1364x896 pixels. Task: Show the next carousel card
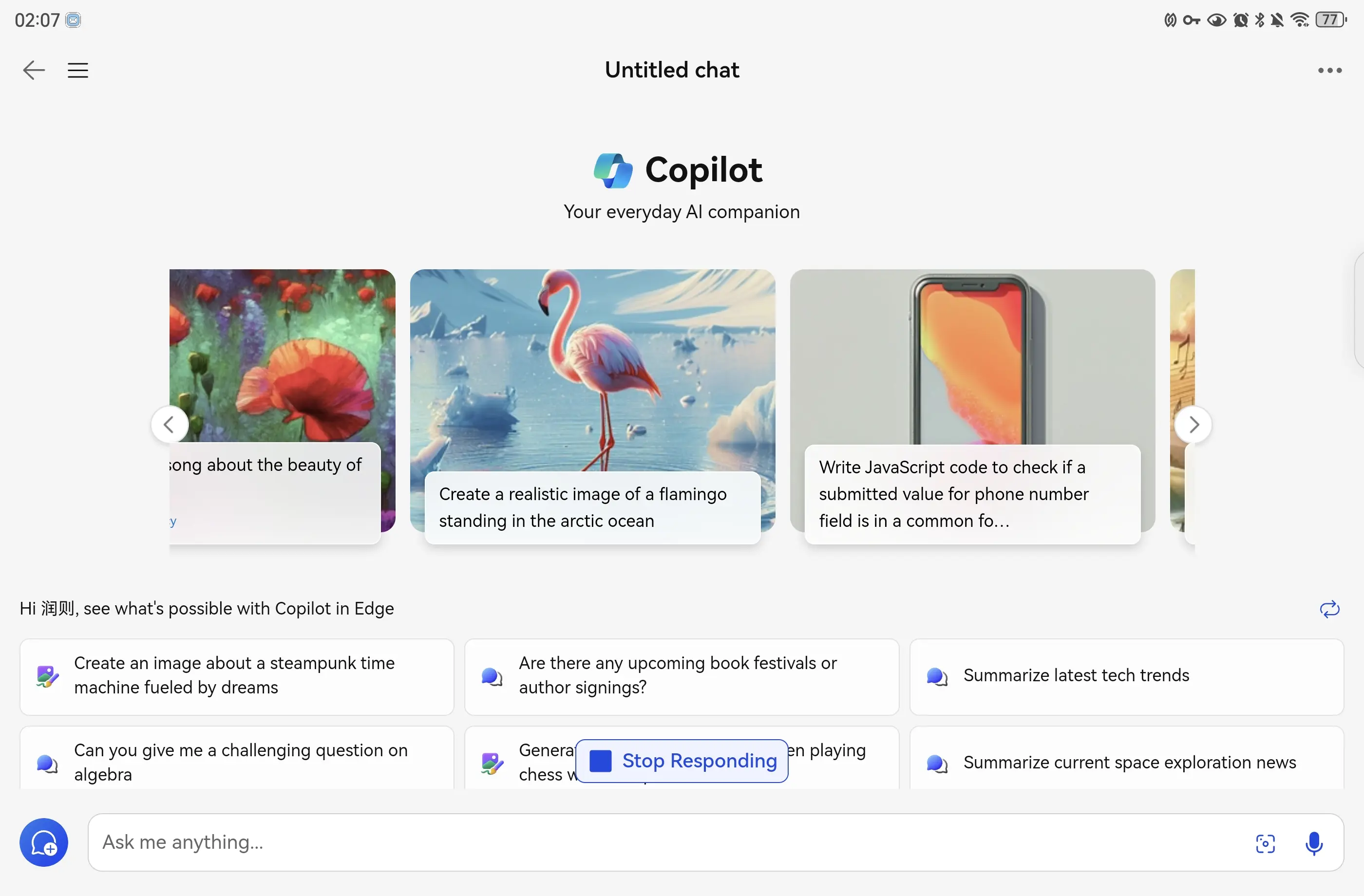[1193, 425]
